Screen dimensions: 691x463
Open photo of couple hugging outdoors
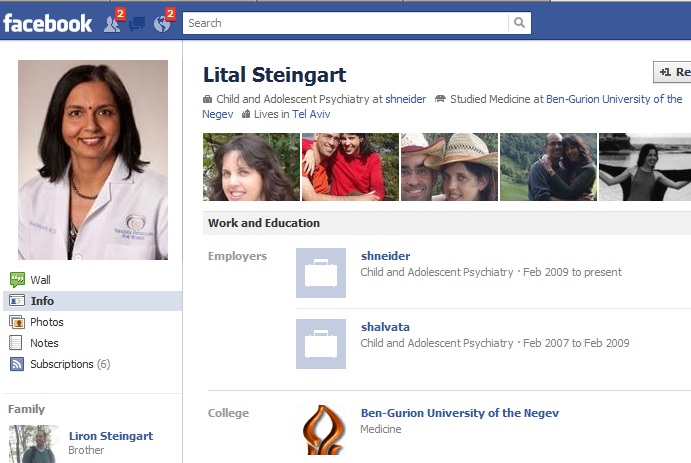point(548,167)
